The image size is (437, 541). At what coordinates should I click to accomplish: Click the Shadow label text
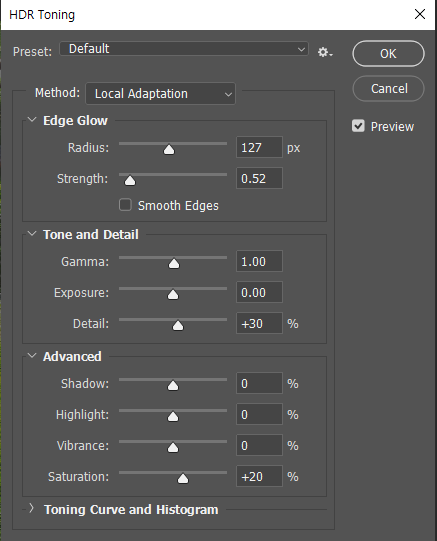[85, 384]
